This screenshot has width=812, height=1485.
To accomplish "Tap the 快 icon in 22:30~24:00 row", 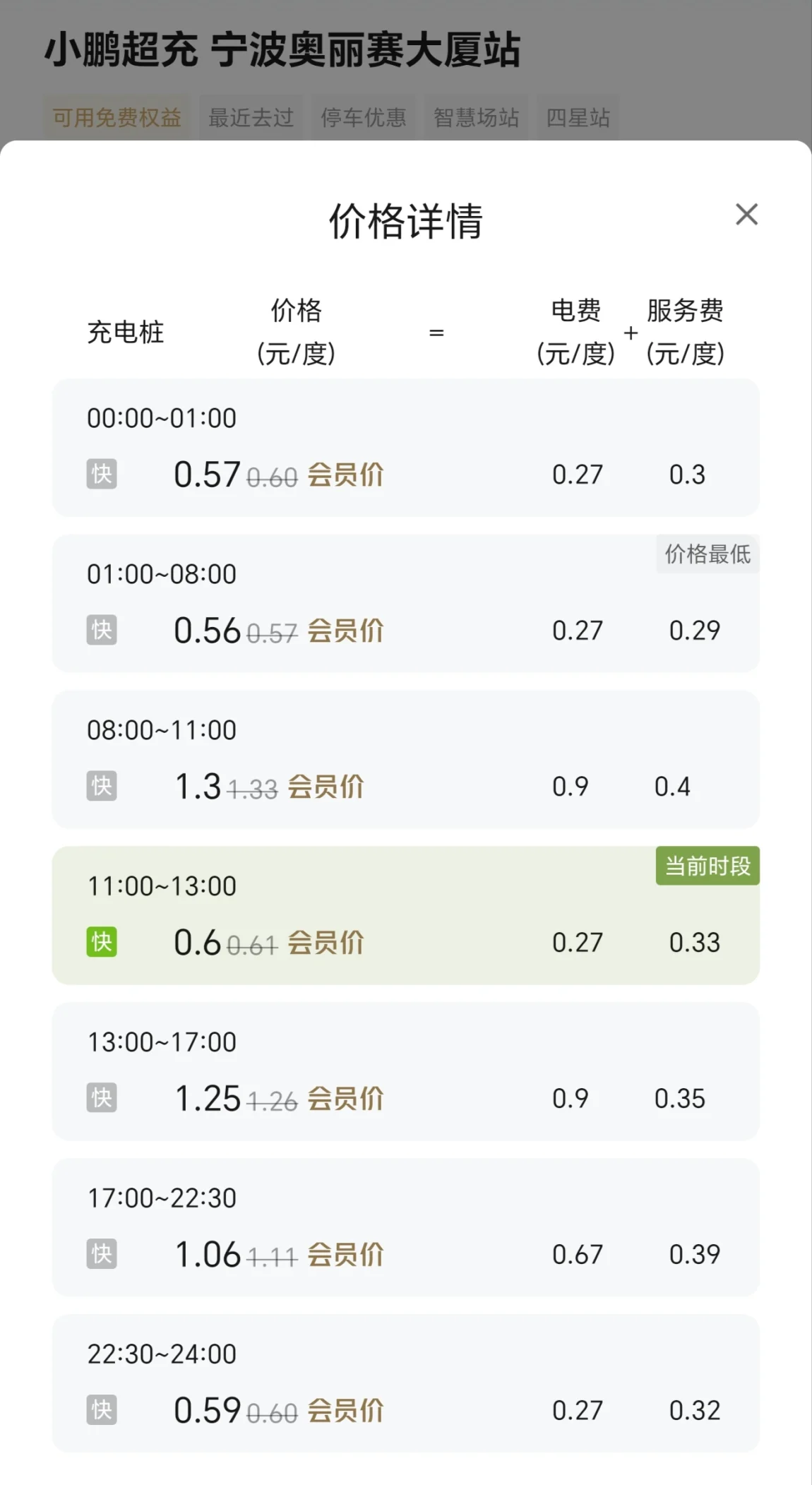I will point(102,1410).
